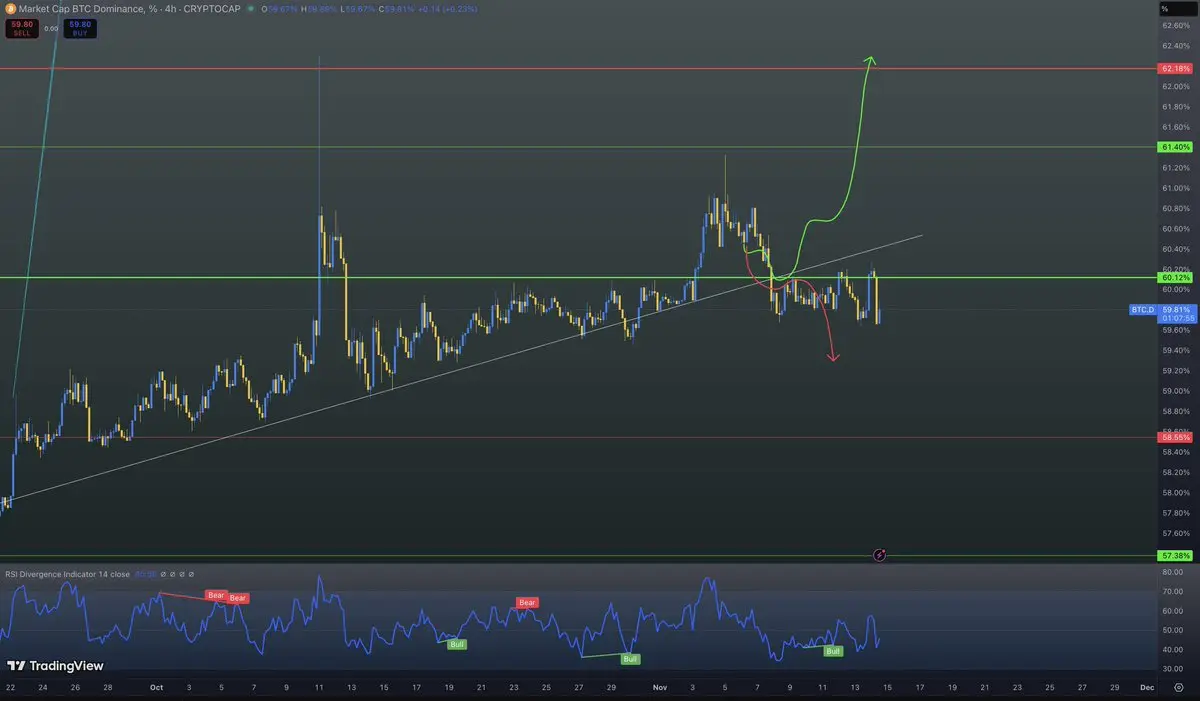
Task: Click the 58.55% red price label
Action: coord(1175,437)
